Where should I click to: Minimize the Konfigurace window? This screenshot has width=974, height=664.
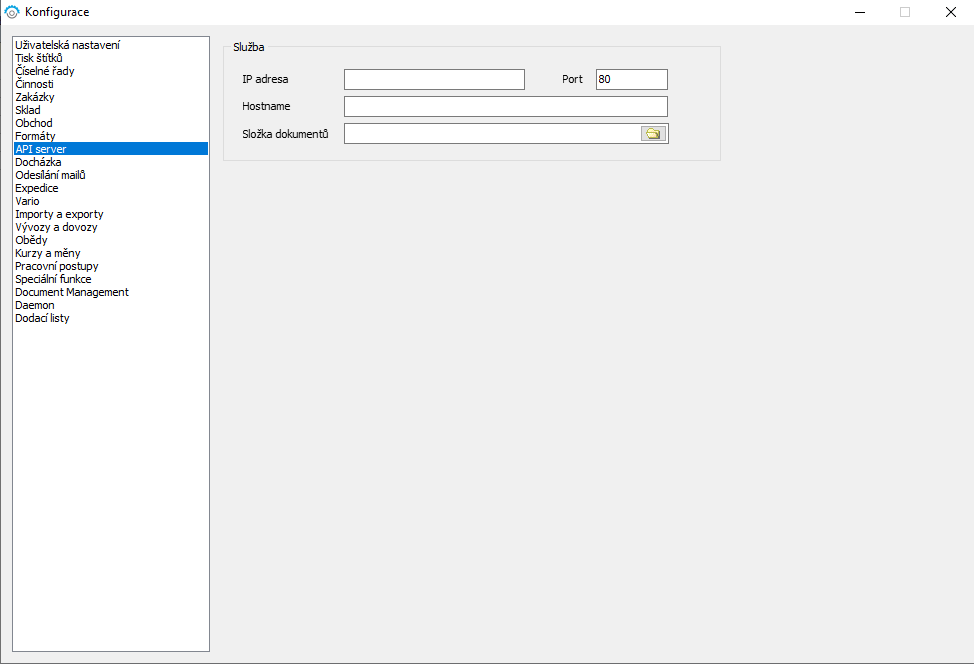click(x=860, y=12)
